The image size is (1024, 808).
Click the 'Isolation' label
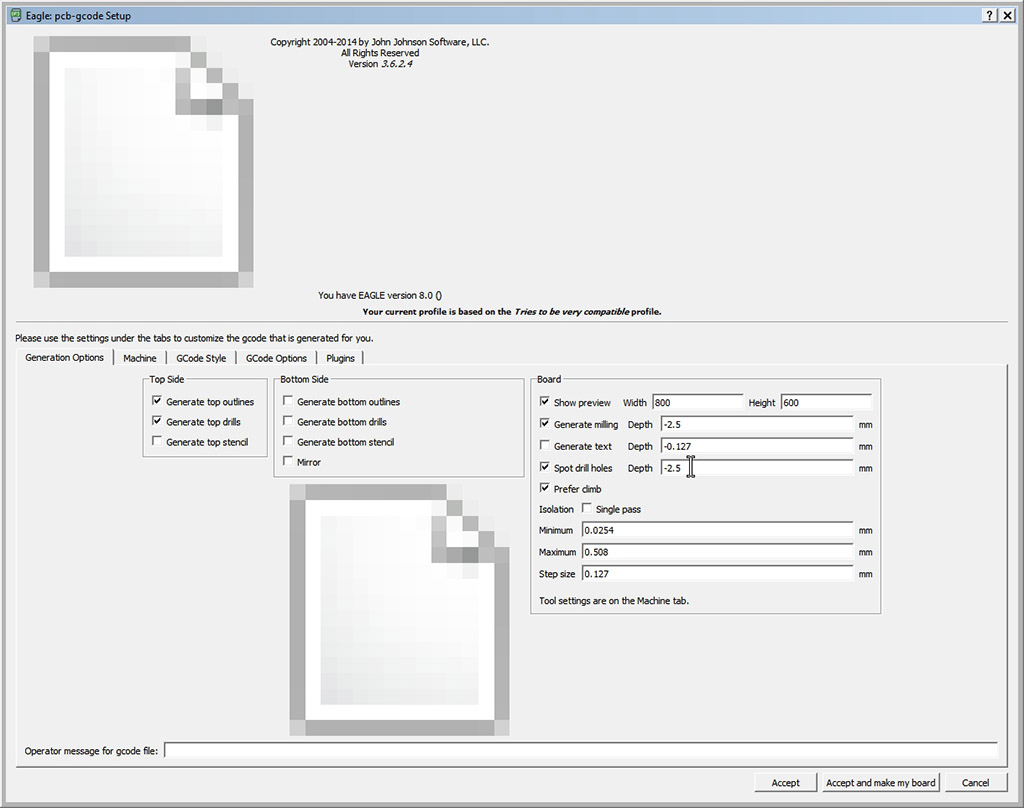(556, 509)
